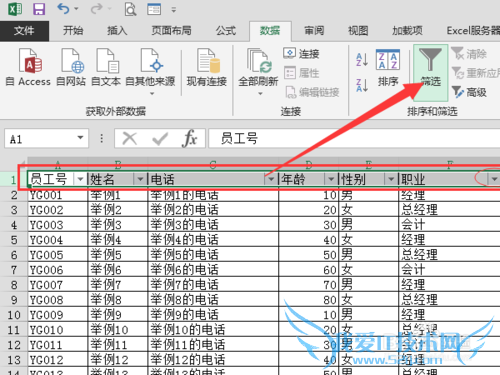Screen dimensions: 500x375
Task: Select cell 举例3
Action: 118,225
